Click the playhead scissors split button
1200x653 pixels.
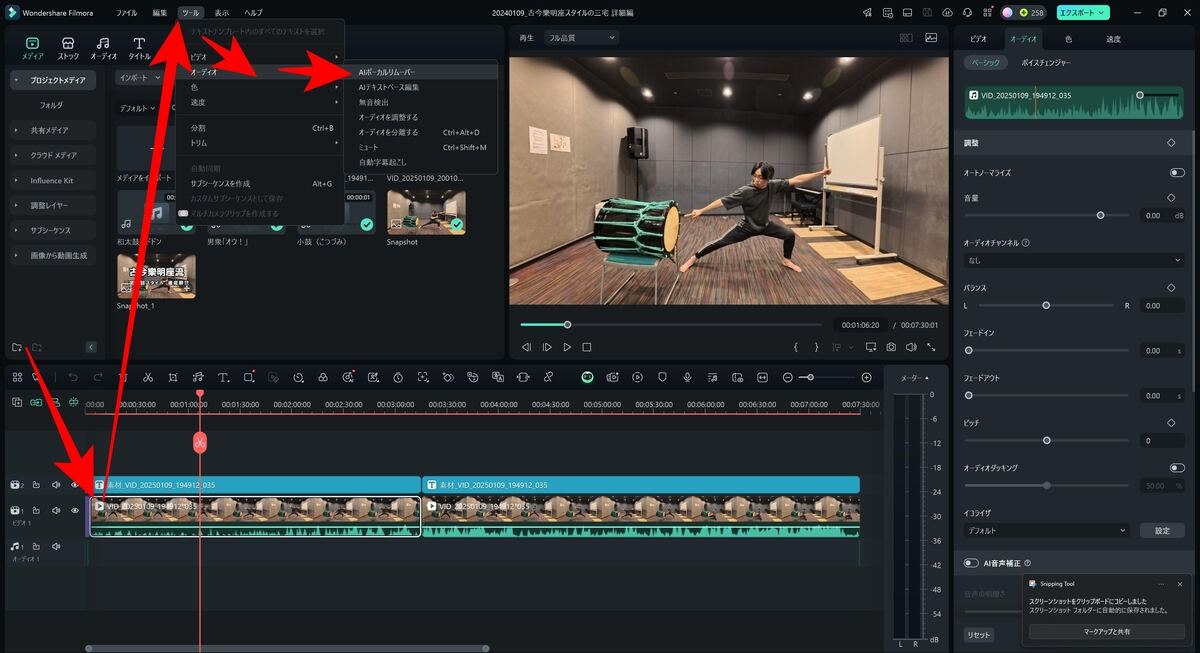coord(200,441)
